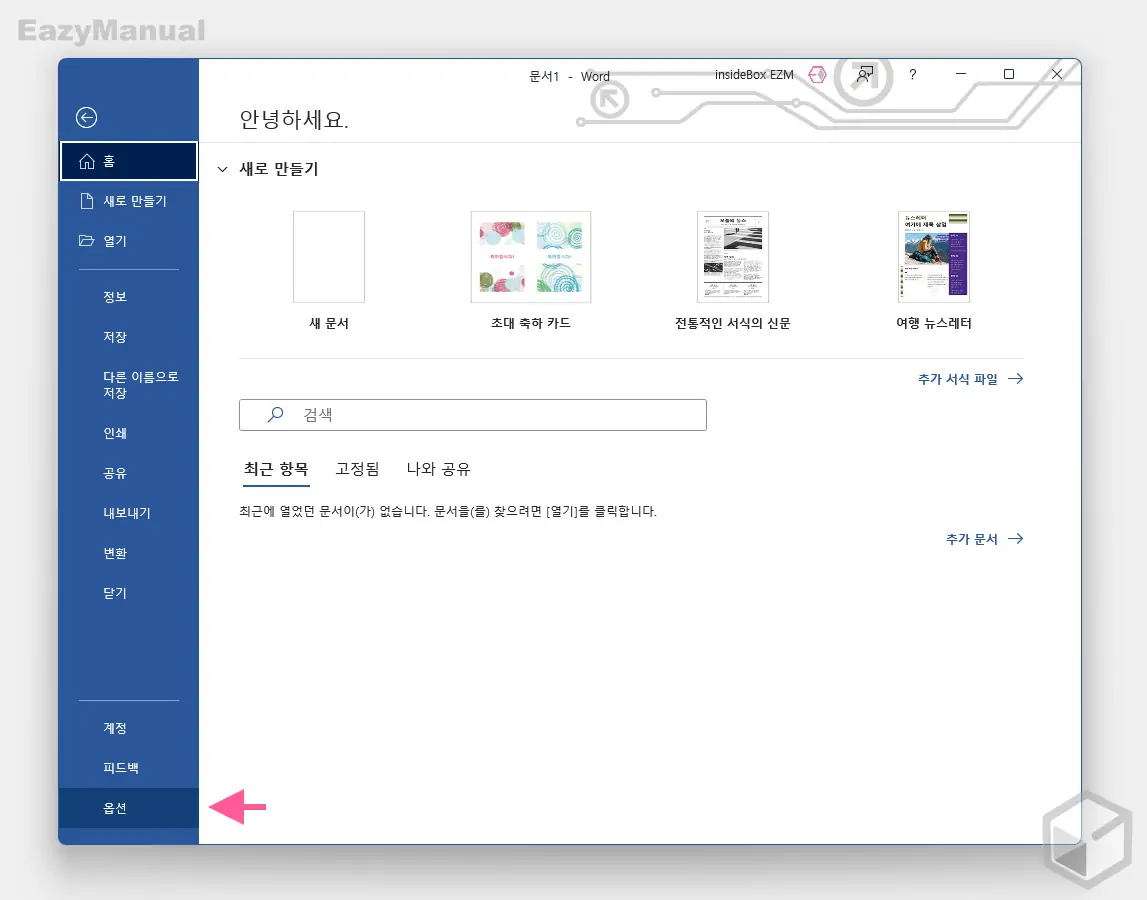Click the person feedback icon in title bar

tap(865, 75)
